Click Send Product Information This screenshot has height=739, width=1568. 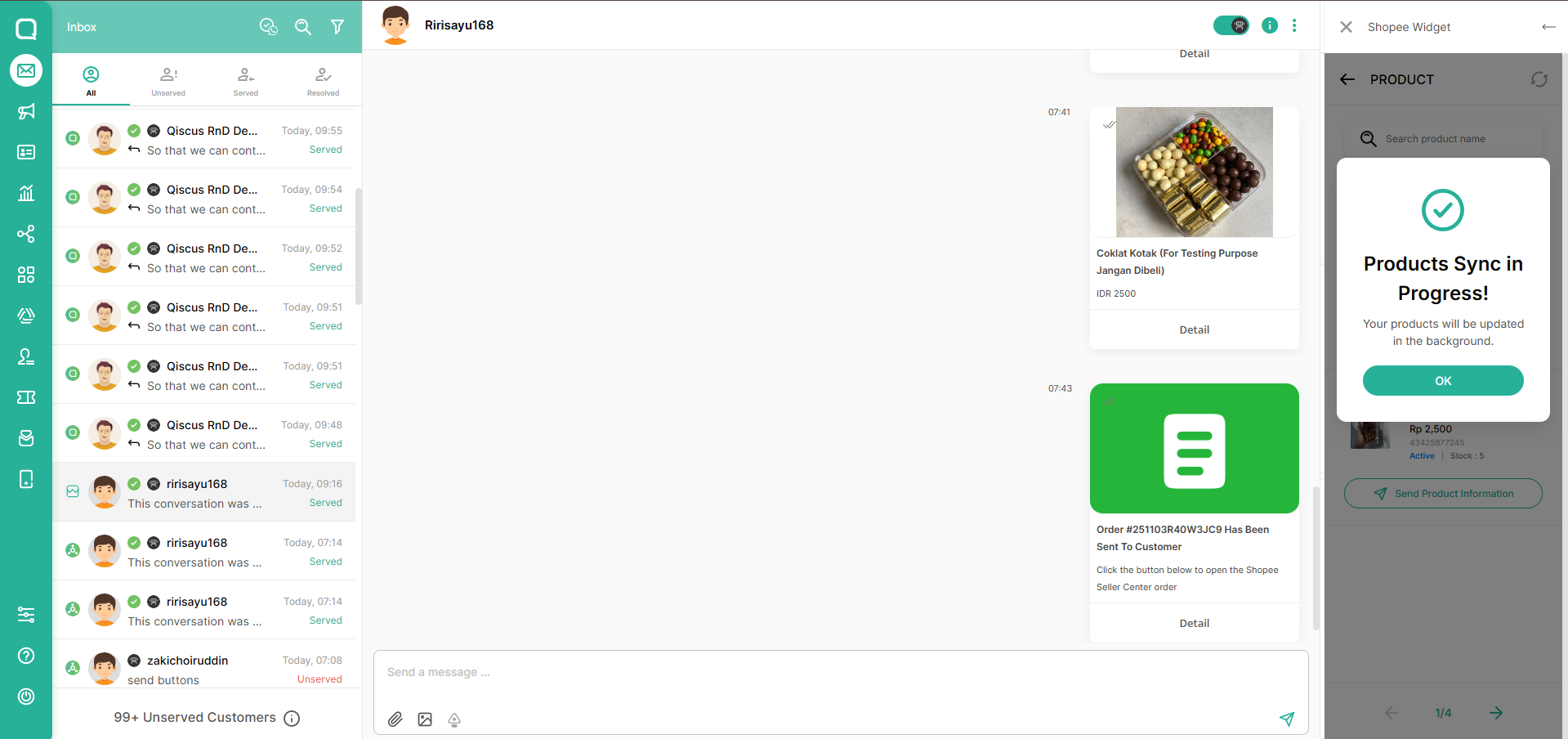1443,494
